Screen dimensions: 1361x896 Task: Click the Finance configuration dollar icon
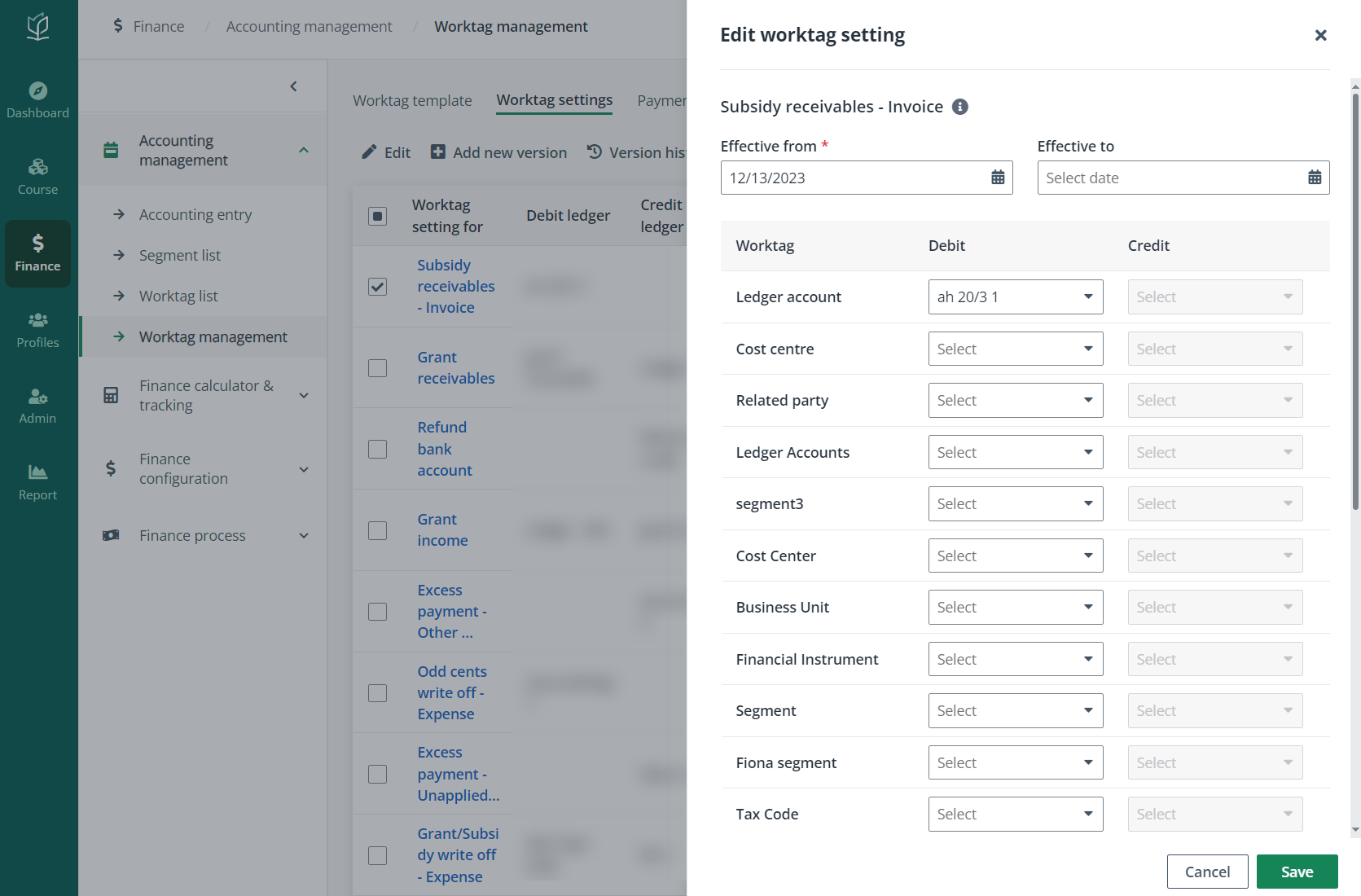tap(111, 468)
